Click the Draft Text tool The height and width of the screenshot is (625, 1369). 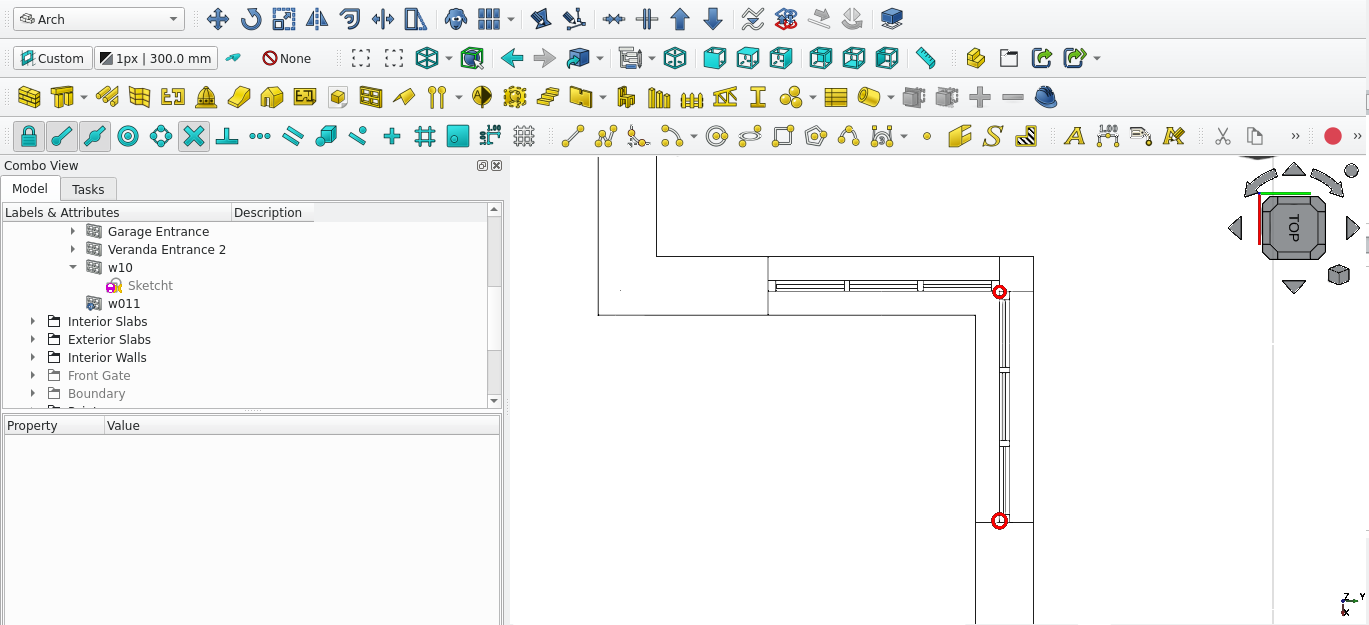tap(1074, 136)
